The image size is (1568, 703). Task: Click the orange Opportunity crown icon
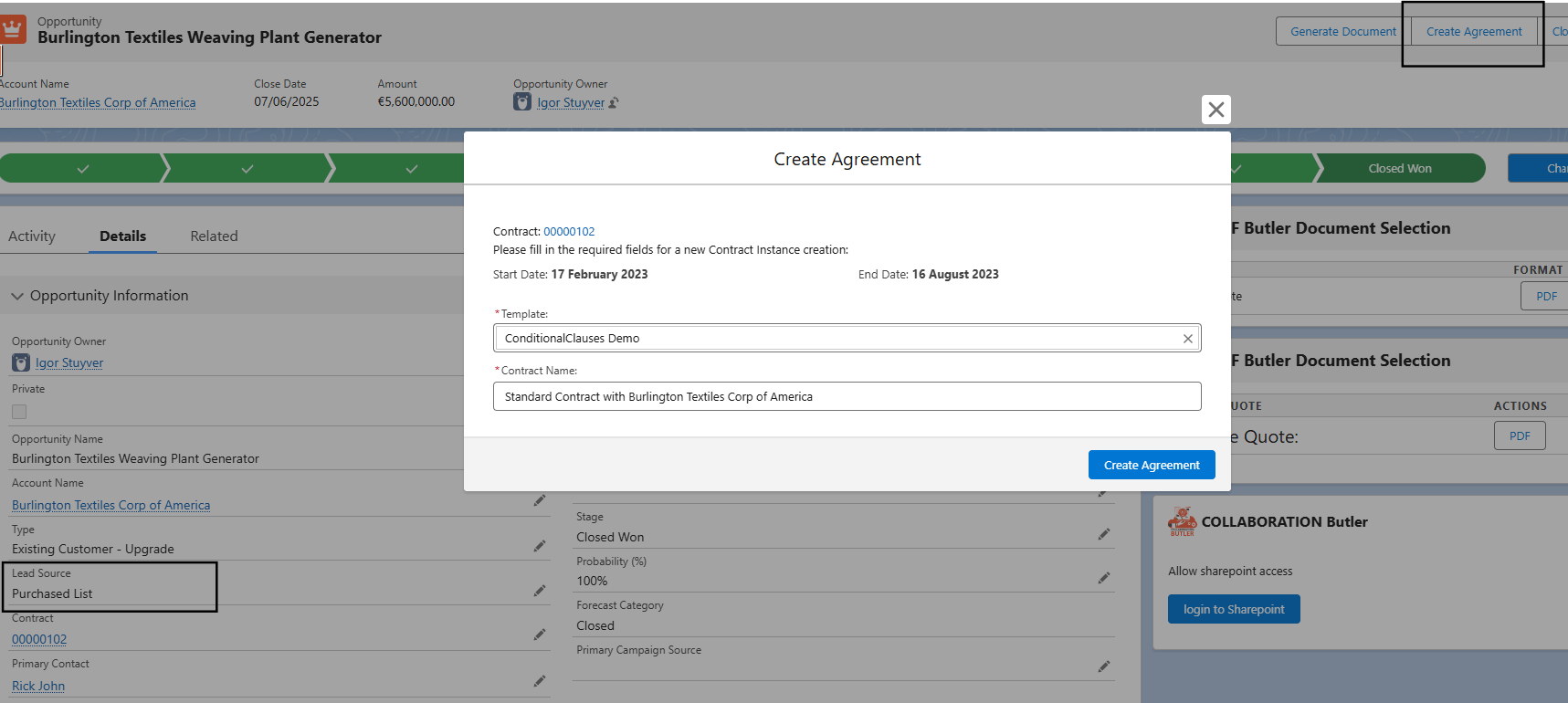[x=12, y=29]
